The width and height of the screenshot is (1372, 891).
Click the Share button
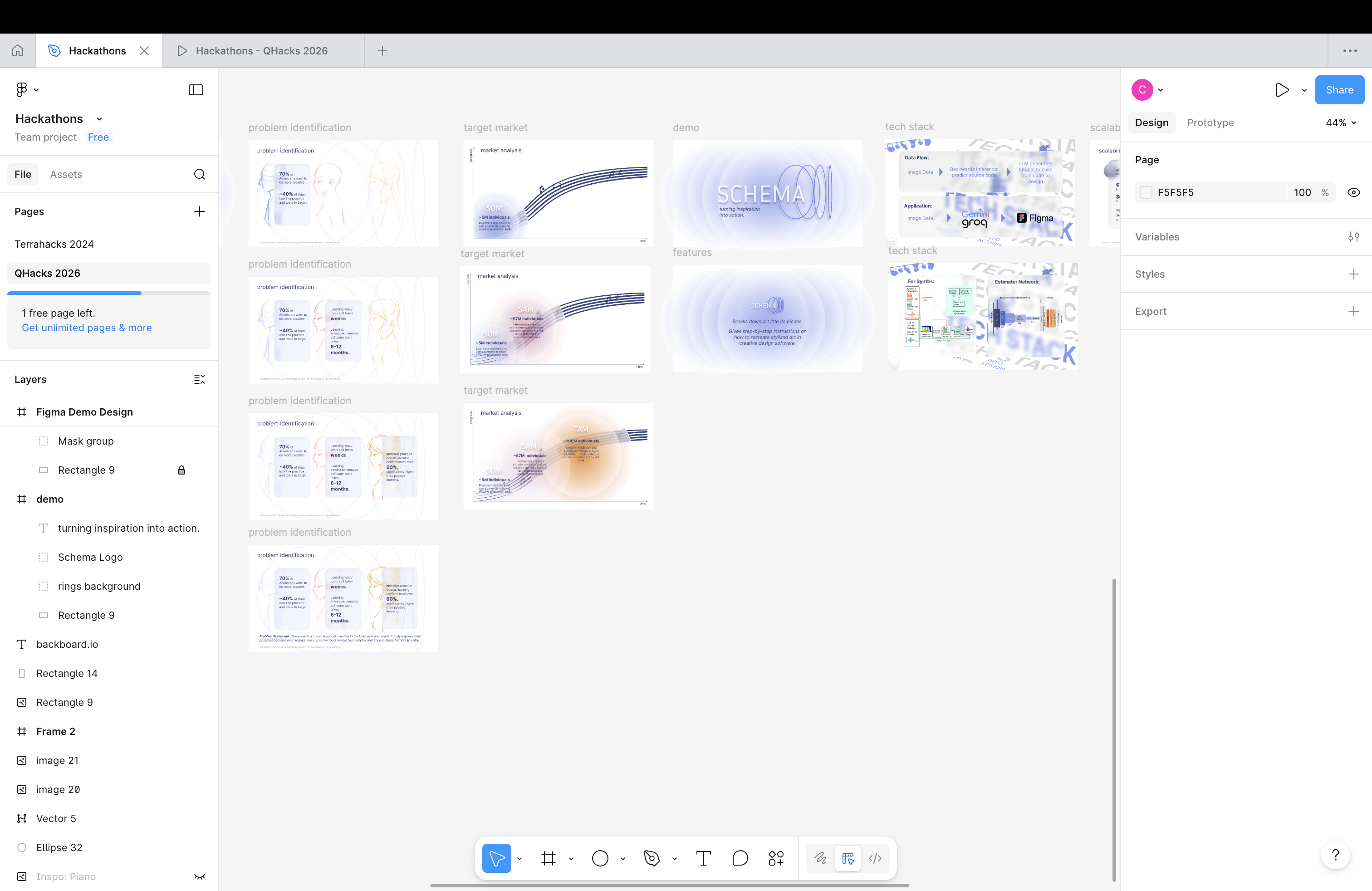coord(1338,90)
